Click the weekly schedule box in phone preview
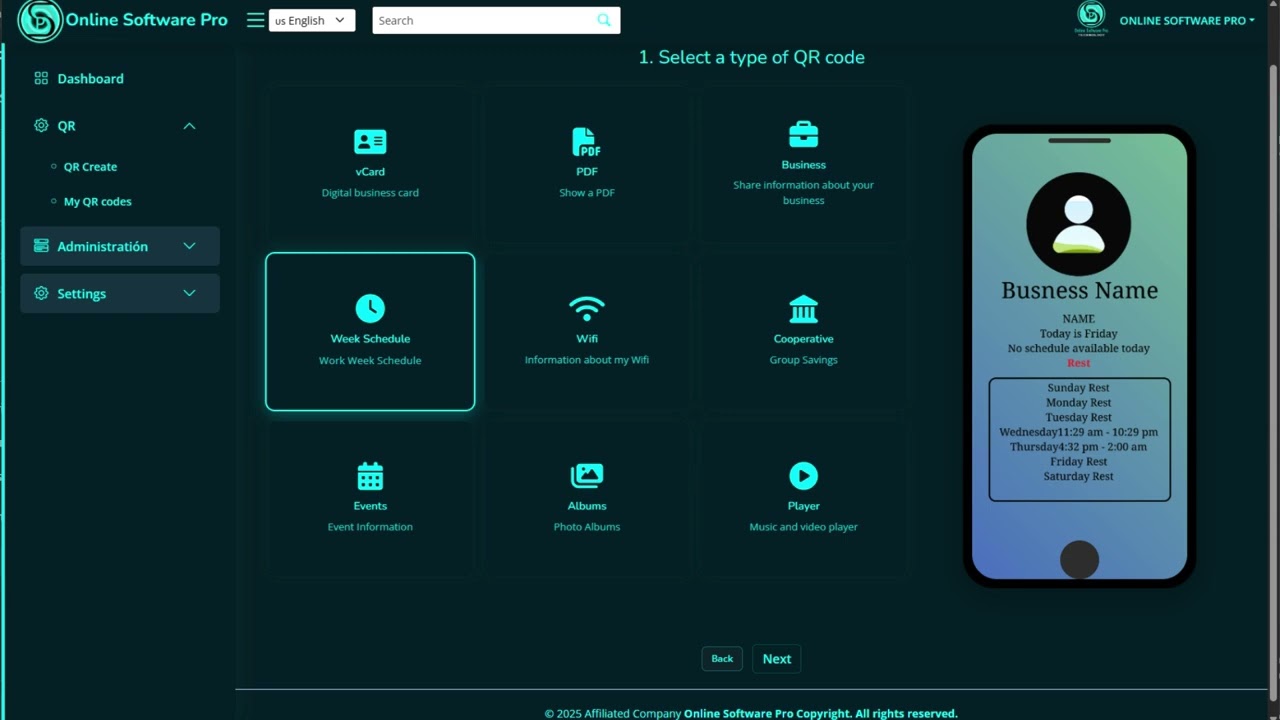Image resolution: width=1280 pixels, height=720 pixels. [x=1079, y=439]
